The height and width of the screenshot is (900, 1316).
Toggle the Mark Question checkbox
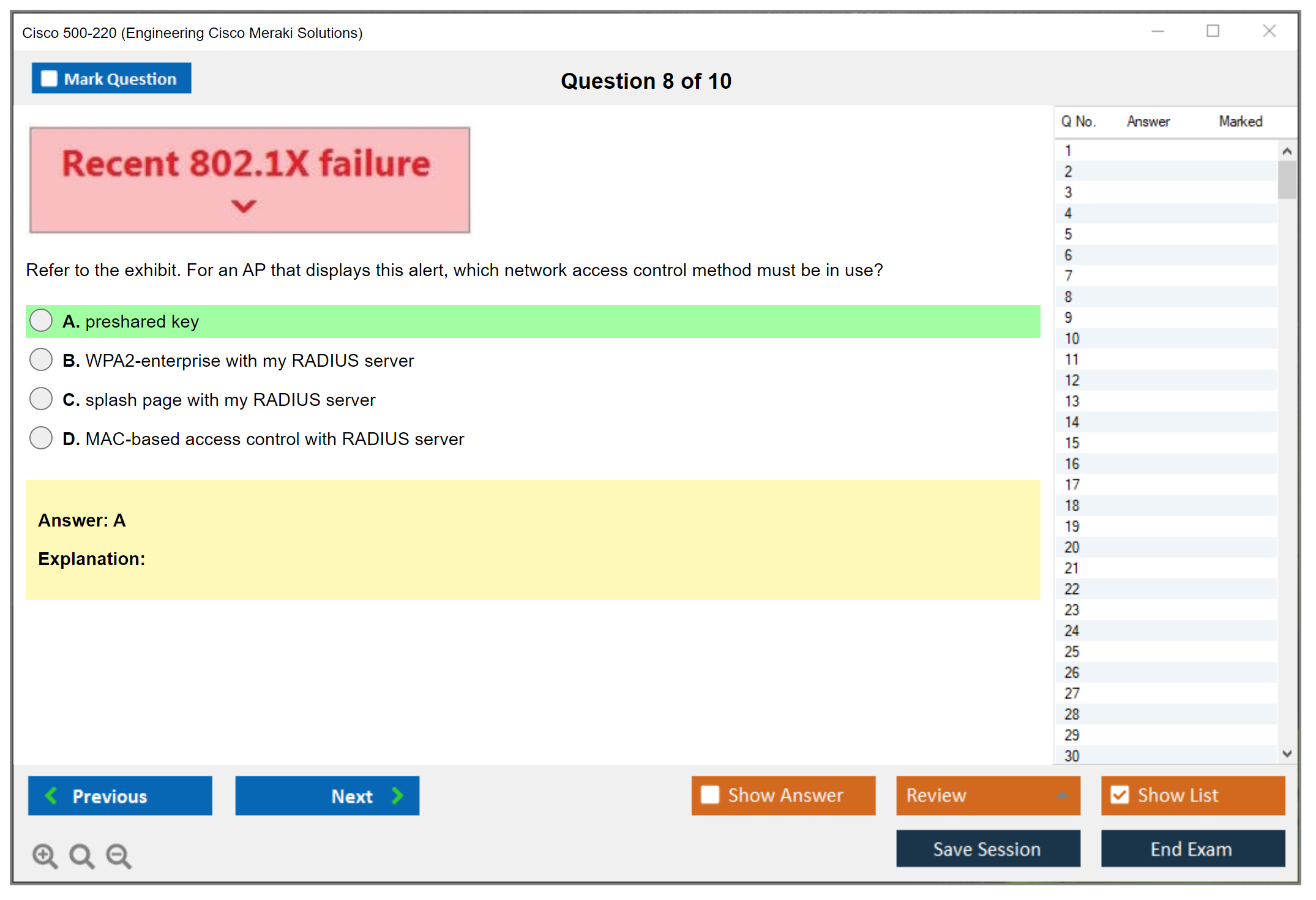pos(49,78)
